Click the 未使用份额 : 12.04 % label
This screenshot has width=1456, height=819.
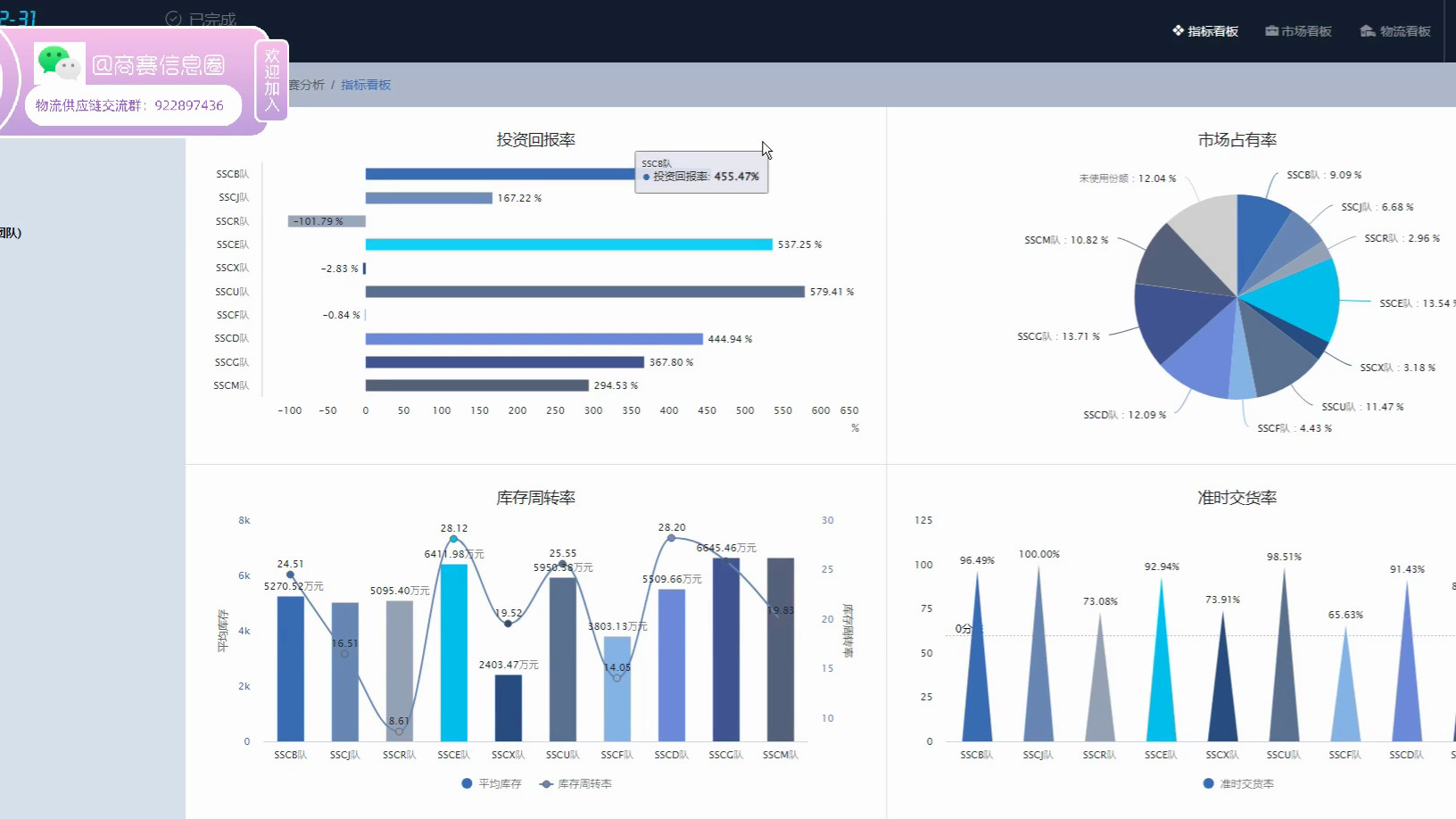click(x=1128, y=178)
